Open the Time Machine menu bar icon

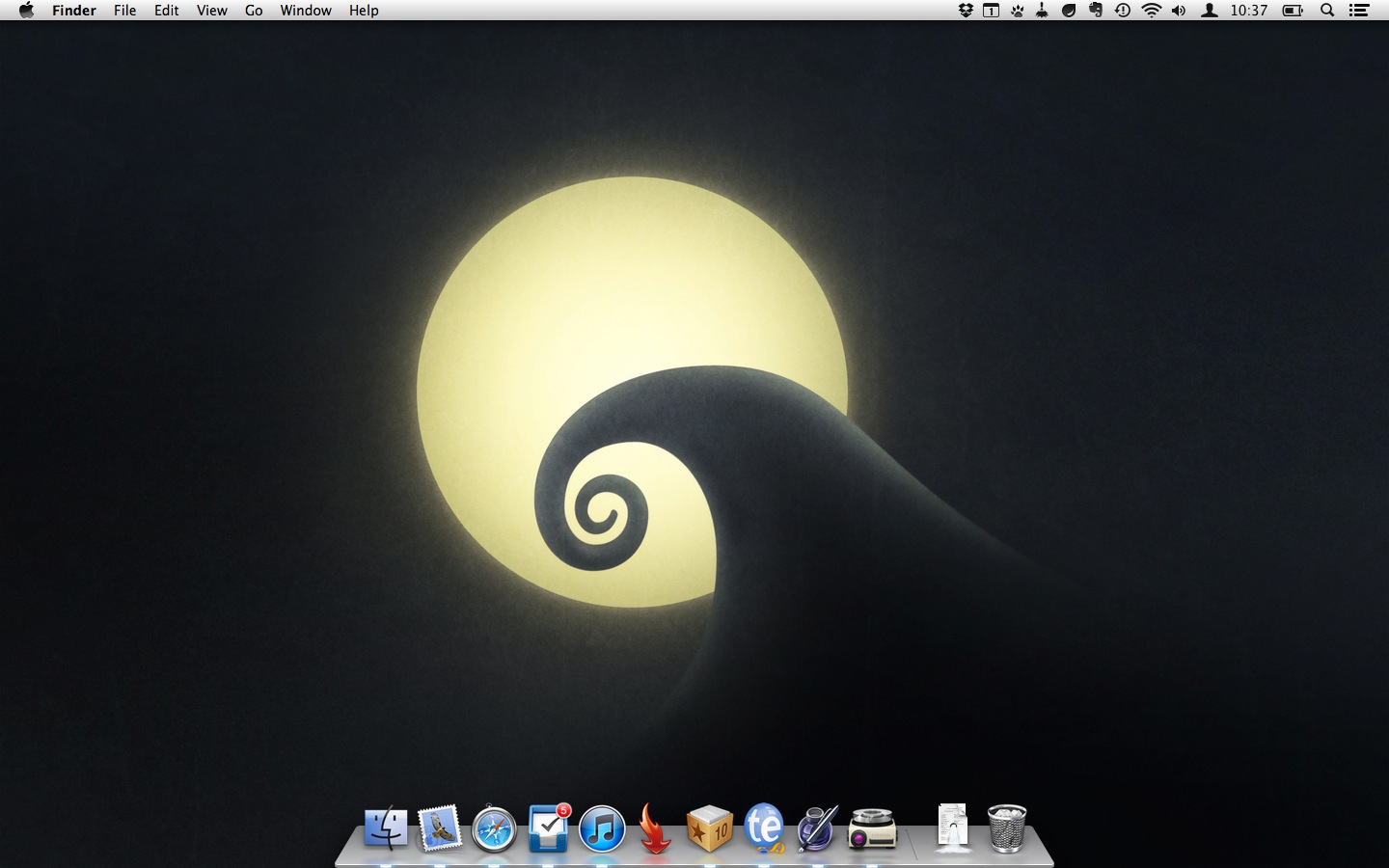[1123, 11]
